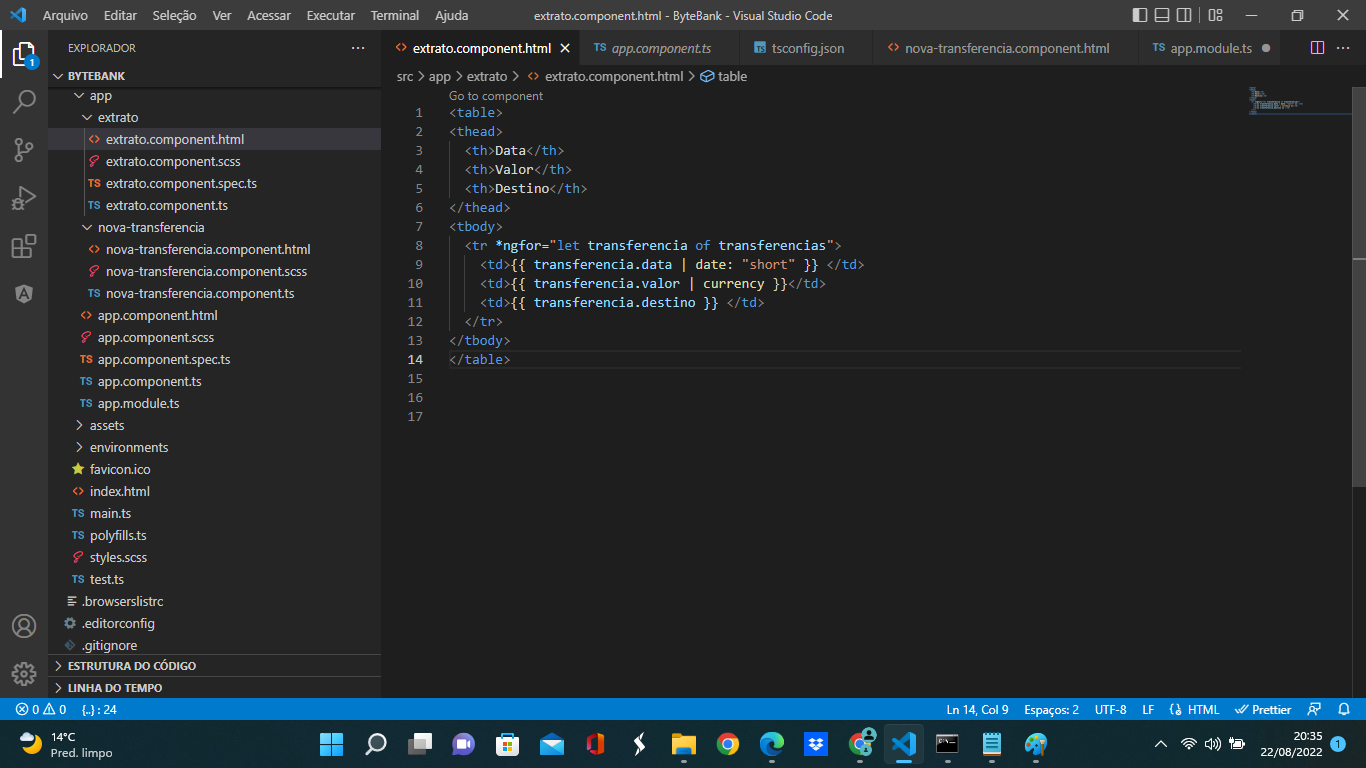This screenshot has height=768, width=1366.
Task: Open app.component.html file
Action: tap(214, 316)
